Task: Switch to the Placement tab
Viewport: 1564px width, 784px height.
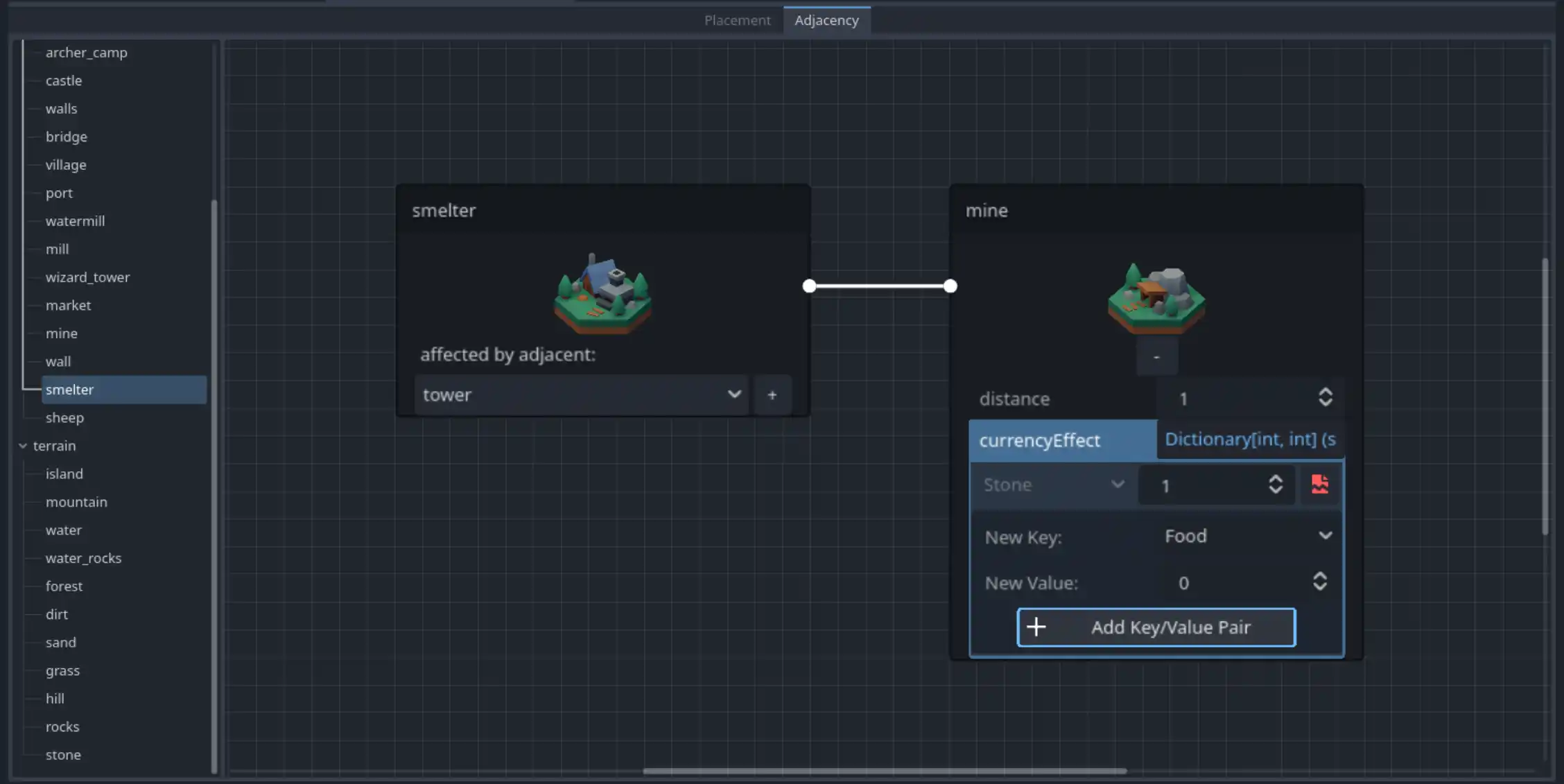Action: pyautogui.click(x=737, y=20)
